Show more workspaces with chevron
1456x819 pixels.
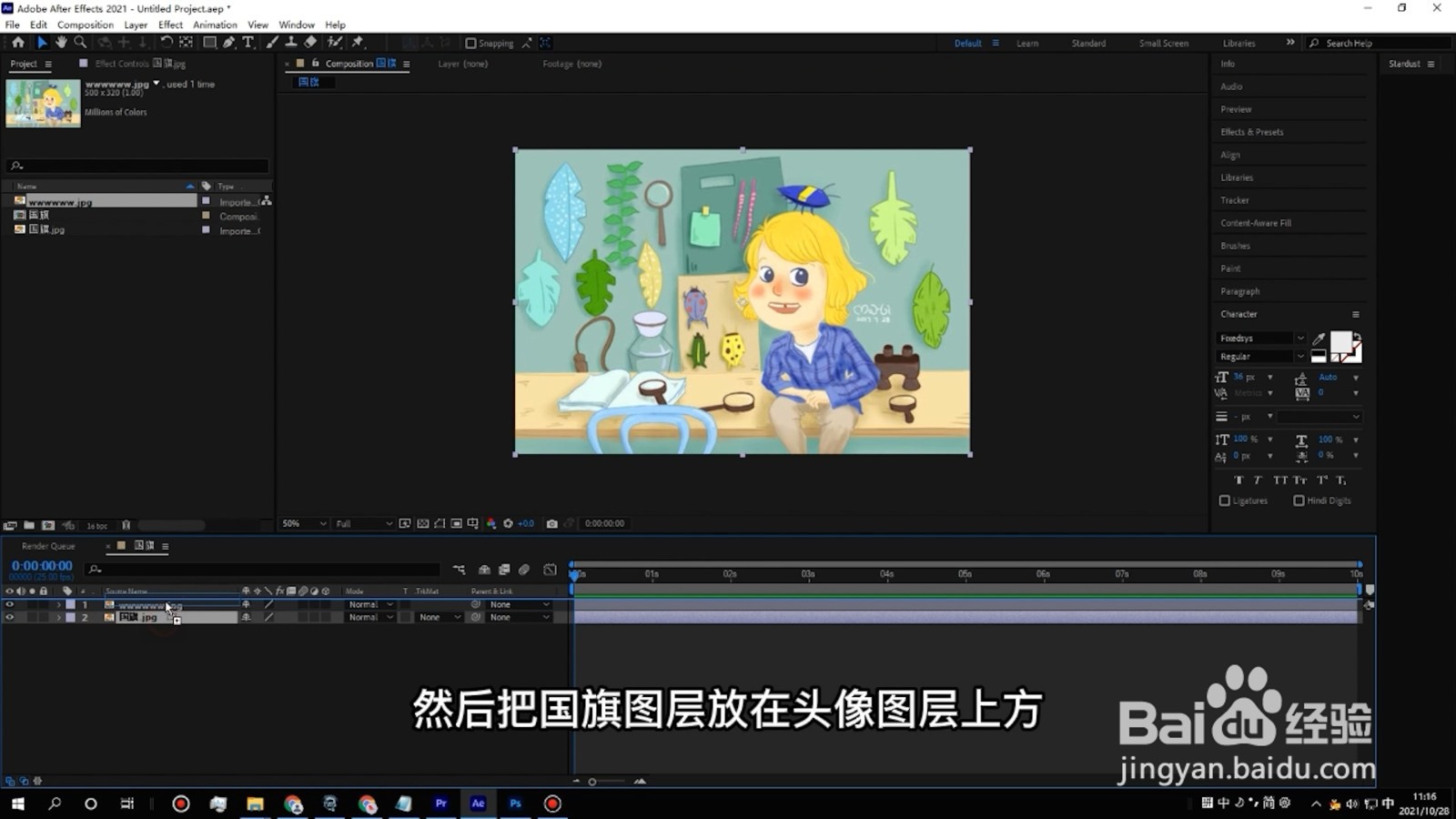(1290, 42)
